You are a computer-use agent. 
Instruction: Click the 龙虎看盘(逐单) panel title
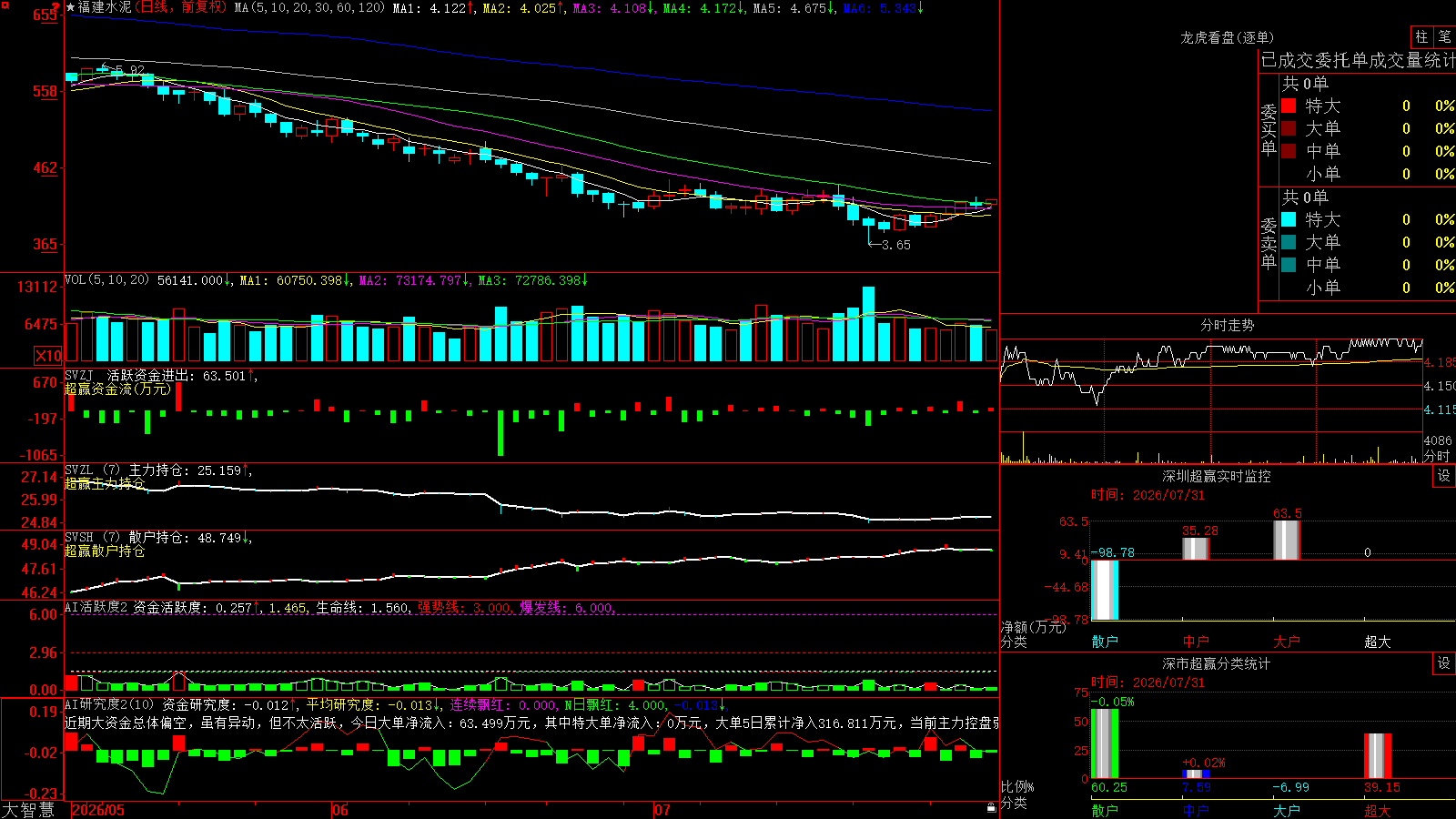1227,37
